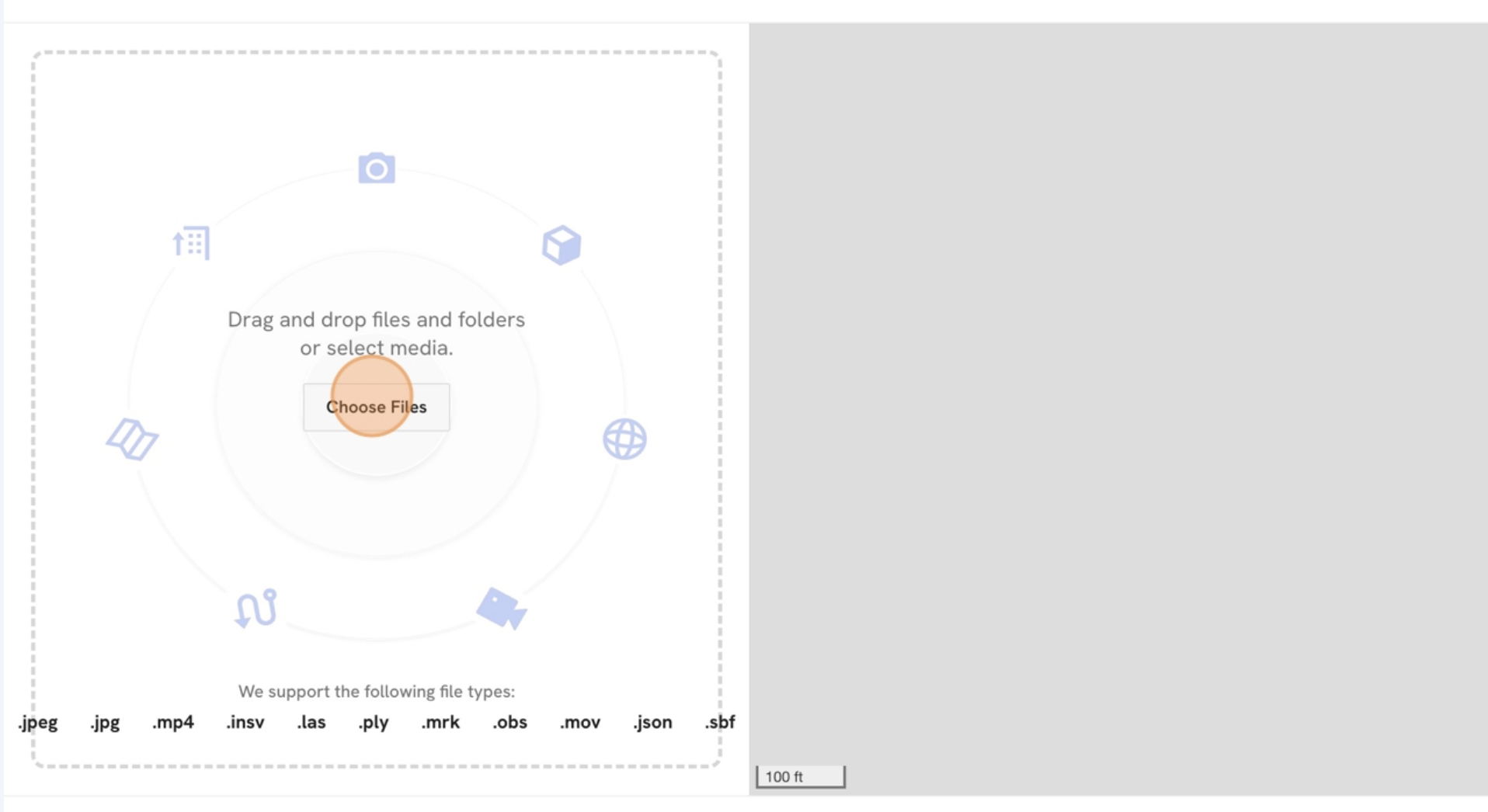Screen dimensions: 1488x812
Task: Click the camera photo icon
Action: click(x=377, y=168)
